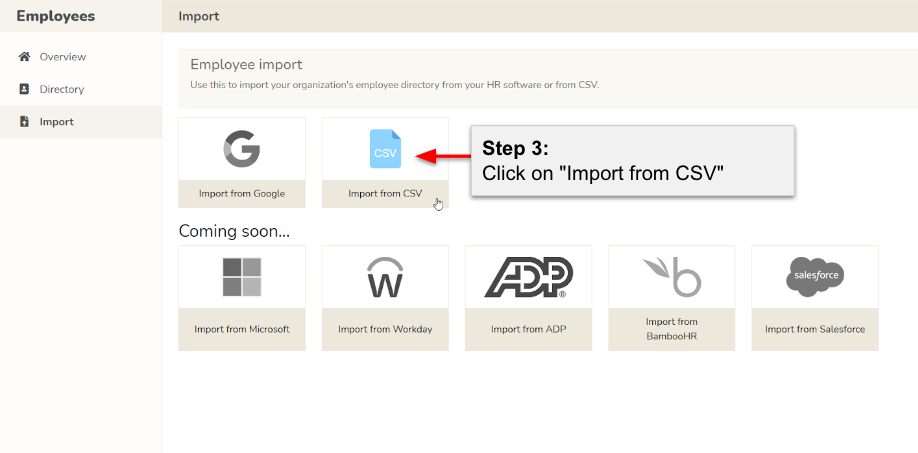
Task: Click the ADP logo icon
Action: click(x=528, y=277)
